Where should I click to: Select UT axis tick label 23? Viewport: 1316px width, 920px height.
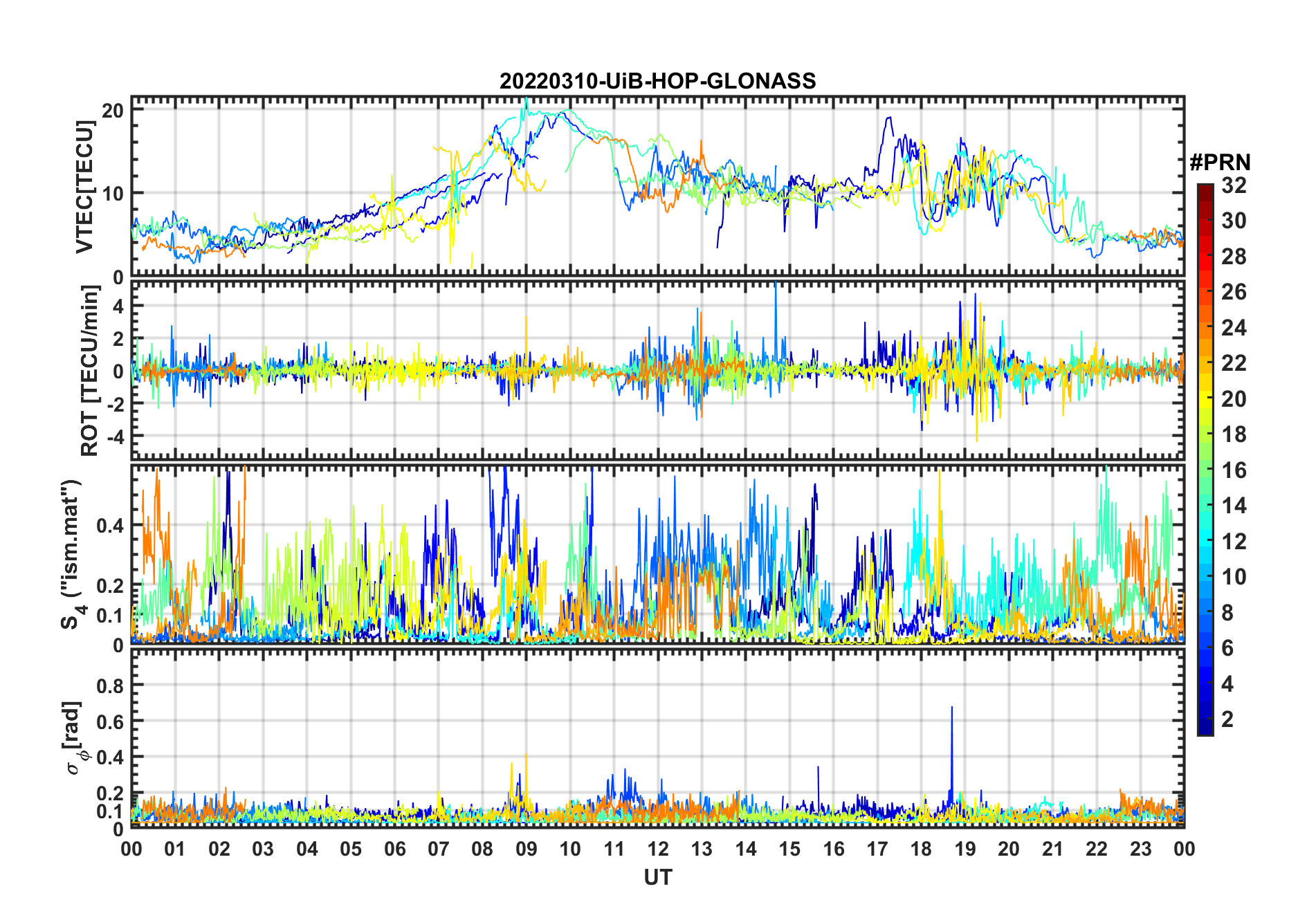point(1141,849)
